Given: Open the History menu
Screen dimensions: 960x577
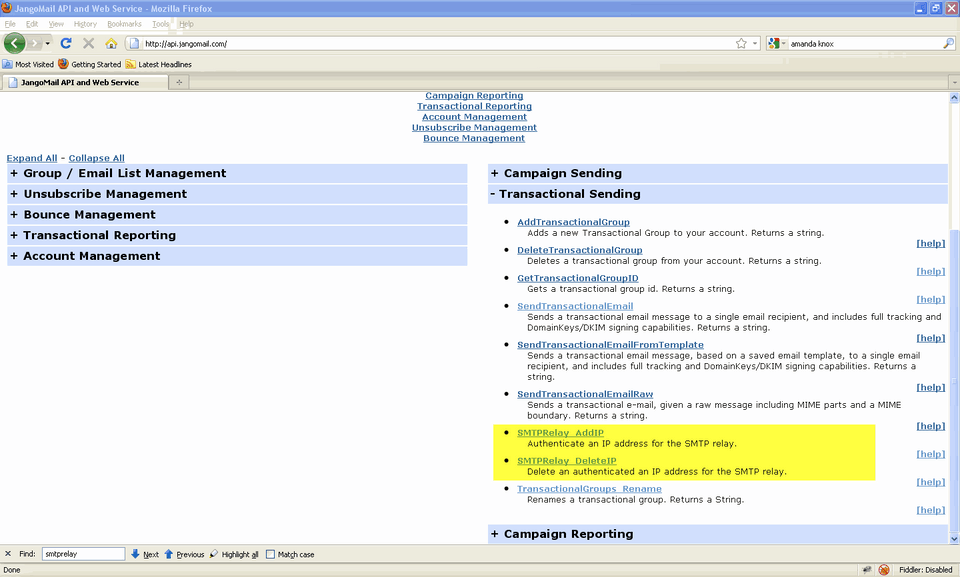Looking at the screenshot, I should (x=85, y=24).
